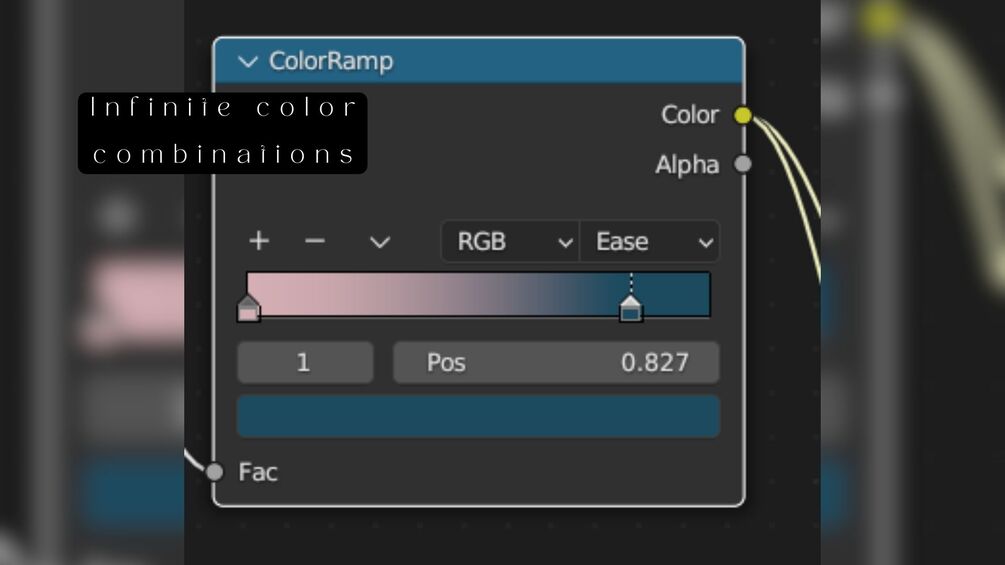Open the dark blue stop color swatch
The image size is (1005, 565).
478,416
